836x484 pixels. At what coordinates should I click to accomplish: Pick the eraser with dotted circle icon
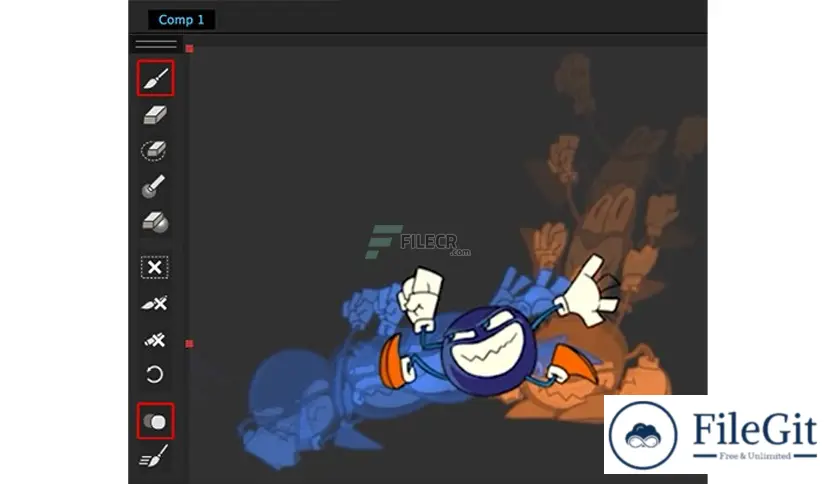pos(154,150)
